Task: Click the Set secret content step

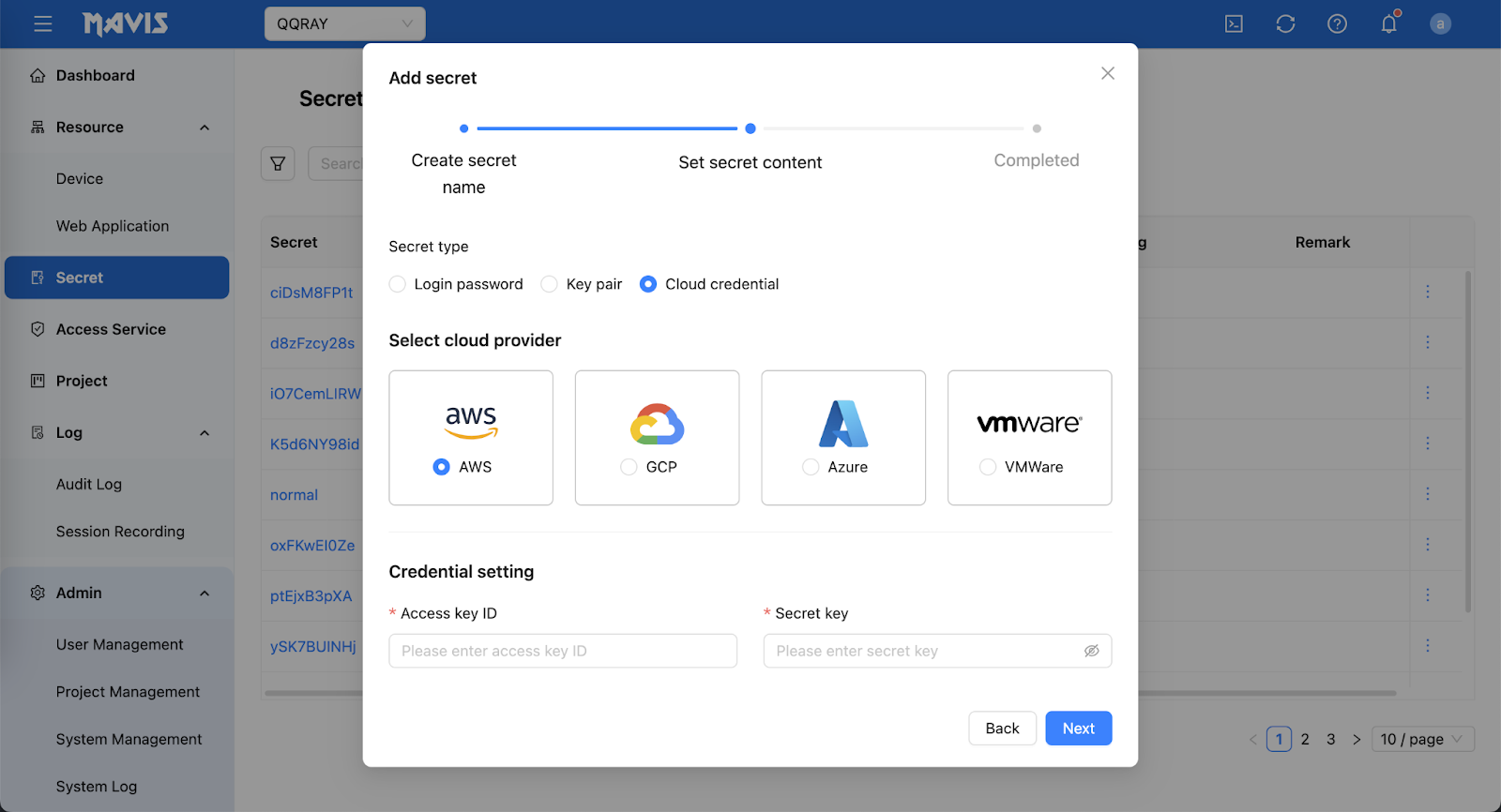Action: coord(750,162)
